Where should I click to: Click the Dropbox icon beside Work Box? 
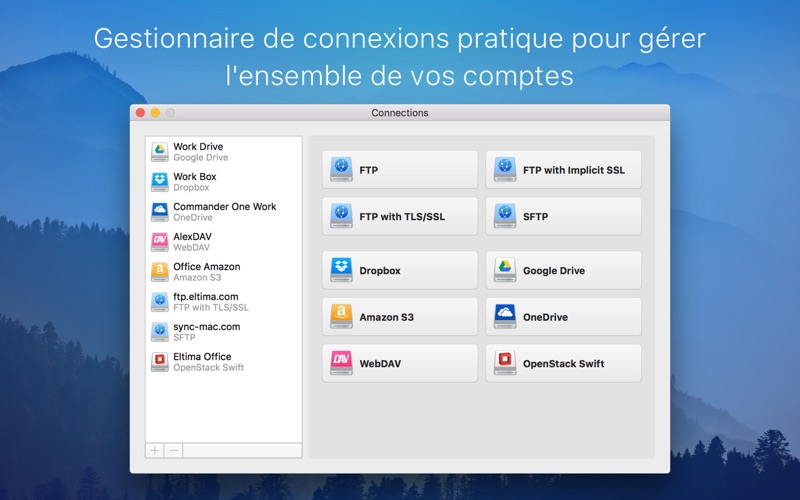pyautogui.click(x=160, y=182)
